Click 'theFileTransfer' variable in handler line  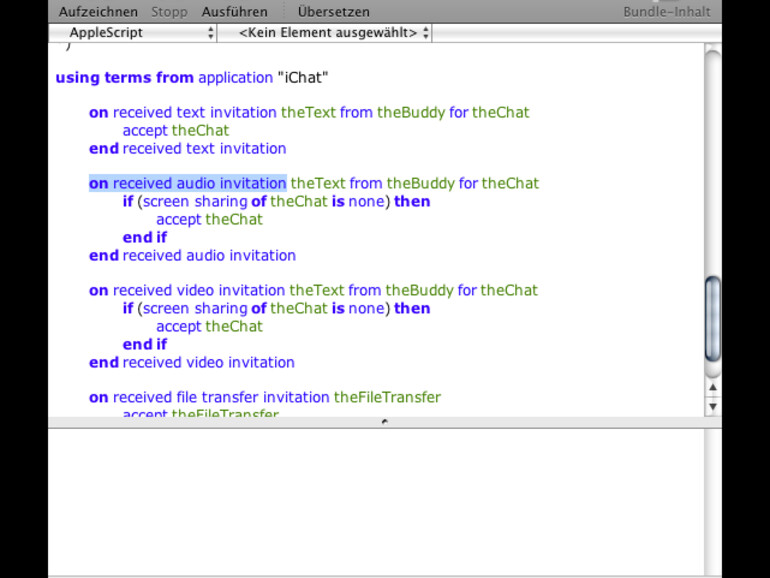pos(387,397)
